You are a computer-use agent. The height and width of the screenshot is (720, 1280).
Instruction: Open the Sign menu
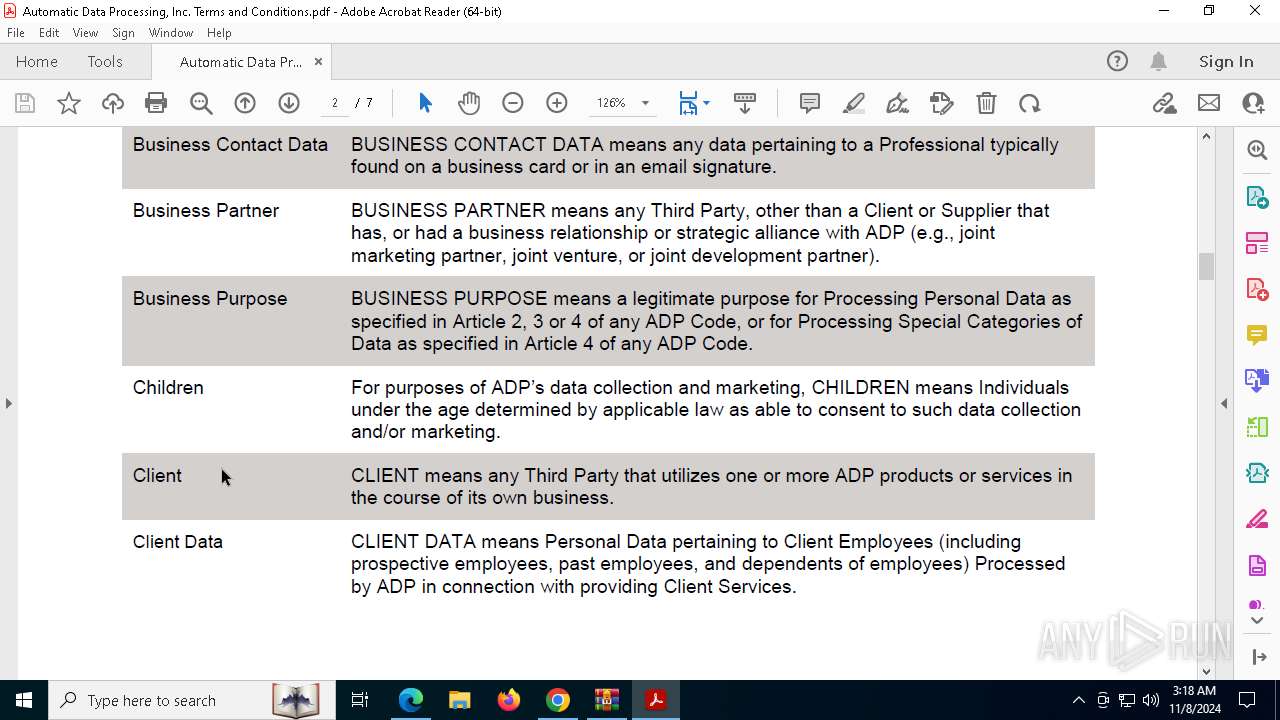pos(124,32)
